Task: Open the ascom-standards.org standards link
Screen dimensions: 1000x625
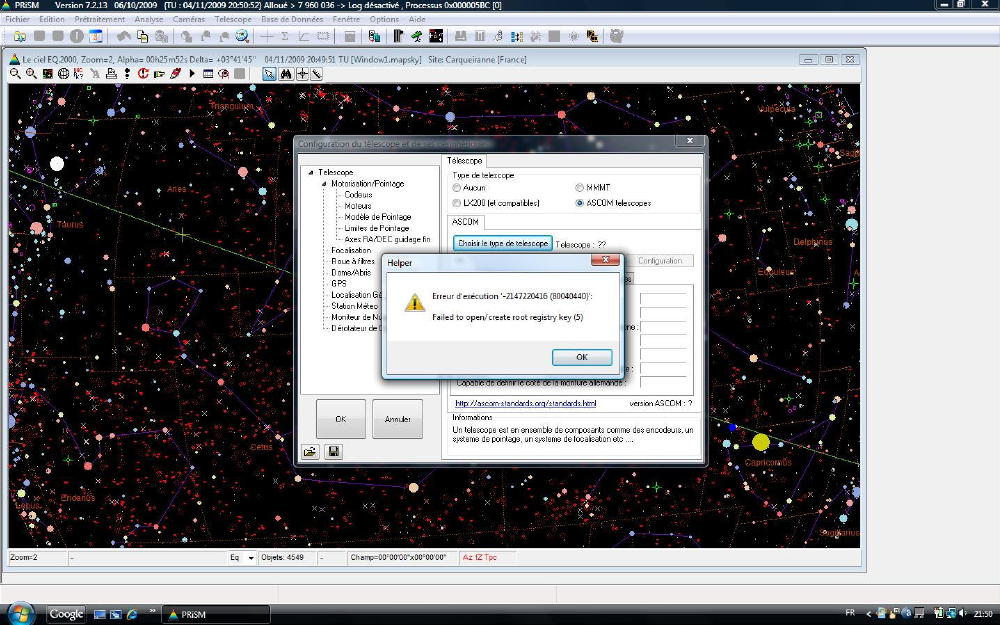Action: [525, 403]
